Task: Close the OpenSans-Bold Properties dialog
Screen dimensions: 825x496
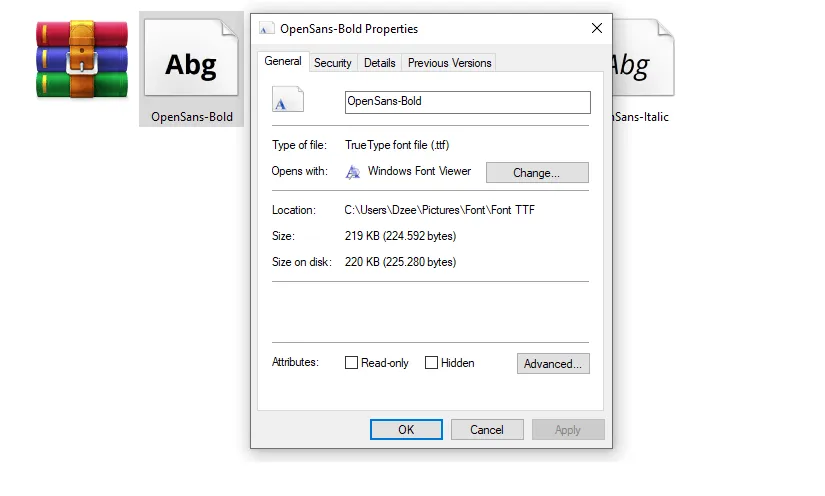Action: pyautogui.click(x=597, y=28)
